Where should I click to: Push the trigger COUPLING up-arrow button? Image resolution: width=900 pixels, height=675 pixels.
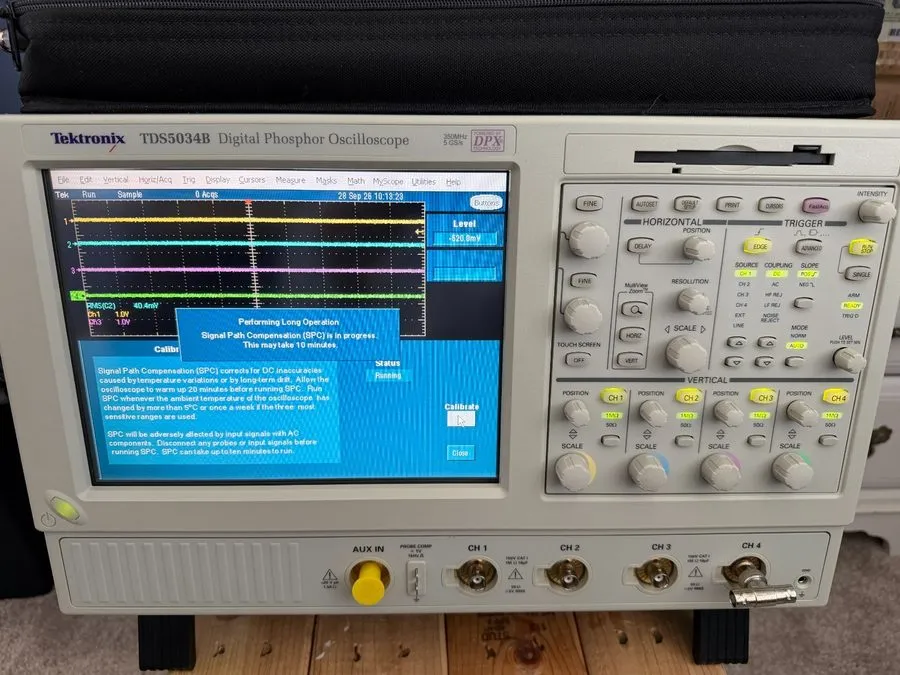tap(766, 343)
